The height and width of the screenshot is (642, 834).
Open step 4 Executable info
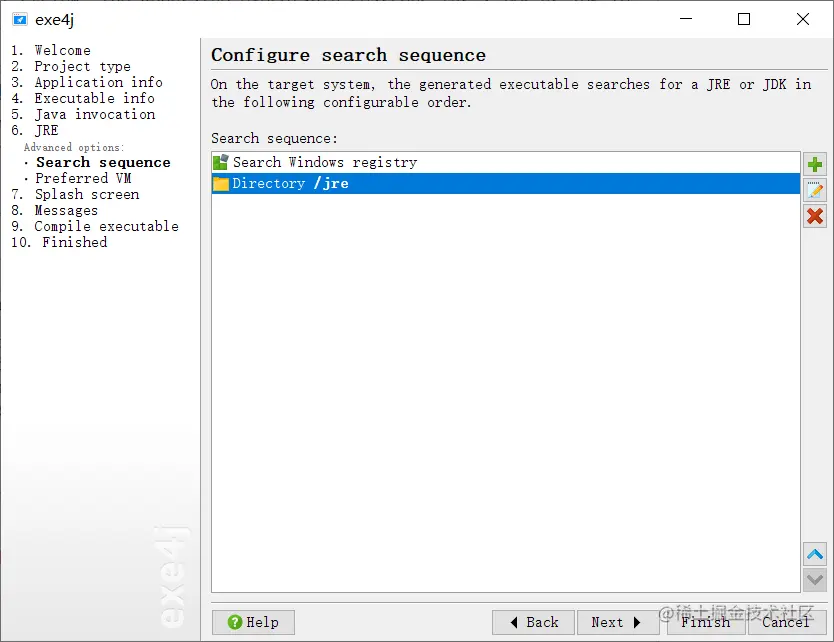coord(83,98)
